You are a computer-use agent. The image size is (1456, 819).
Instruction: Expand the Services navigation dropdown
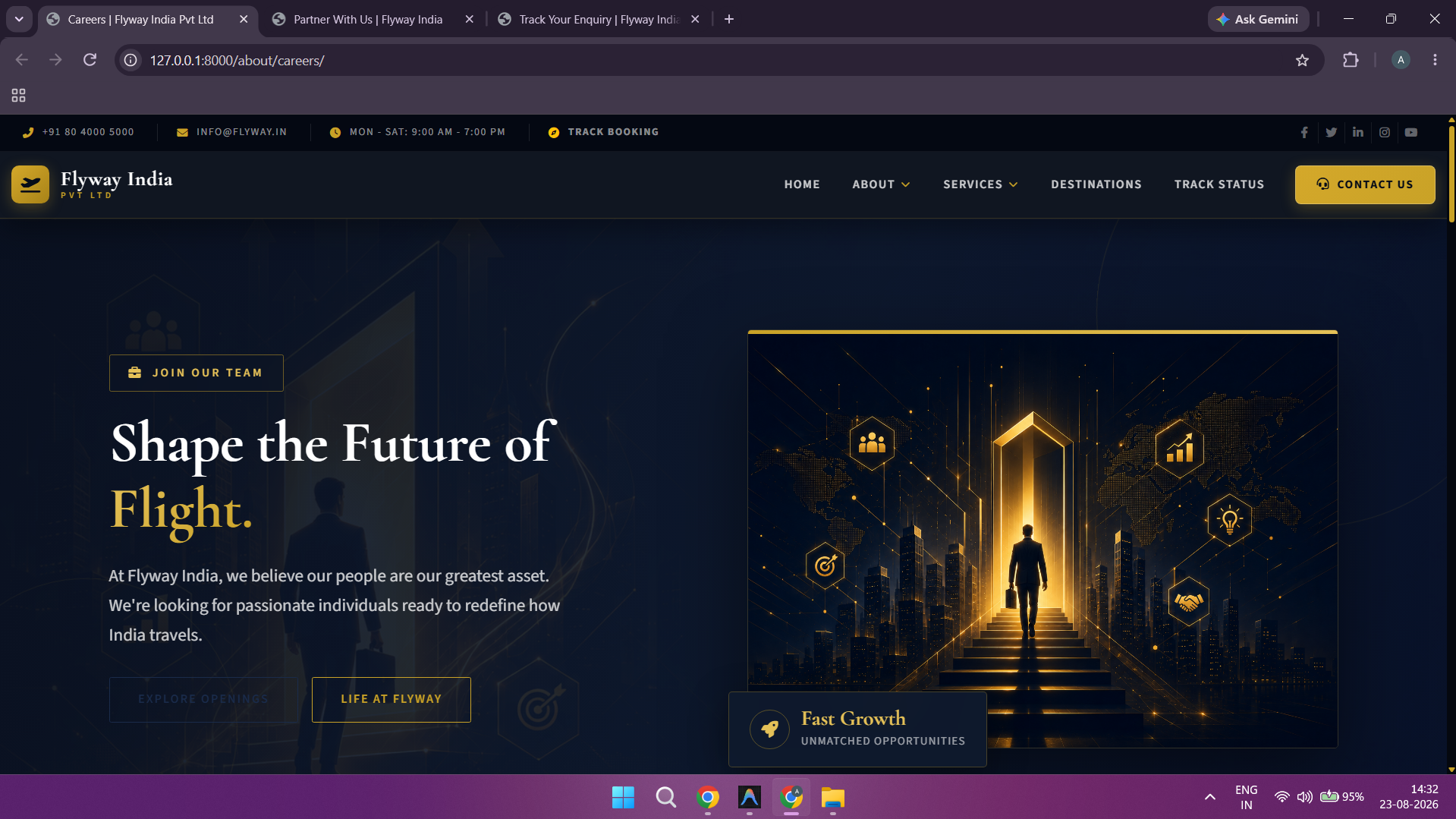[x=980, y=184]
